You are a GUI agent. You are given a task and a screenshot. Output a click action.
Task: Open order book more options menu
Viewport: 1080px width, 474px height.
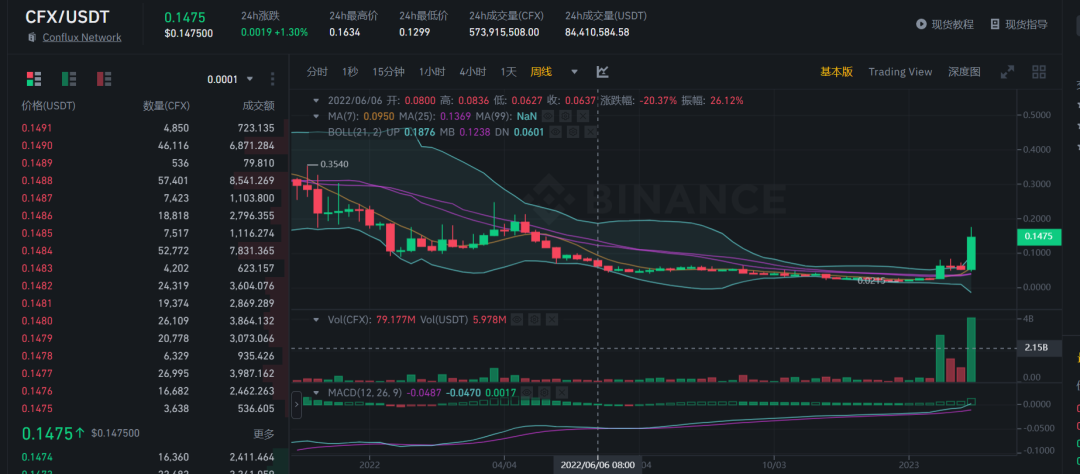pos(273,79)
